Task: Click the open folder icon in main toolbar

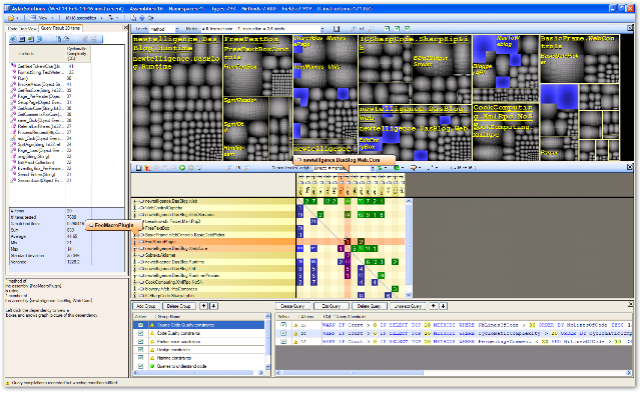Action: [x=11, y=18]
